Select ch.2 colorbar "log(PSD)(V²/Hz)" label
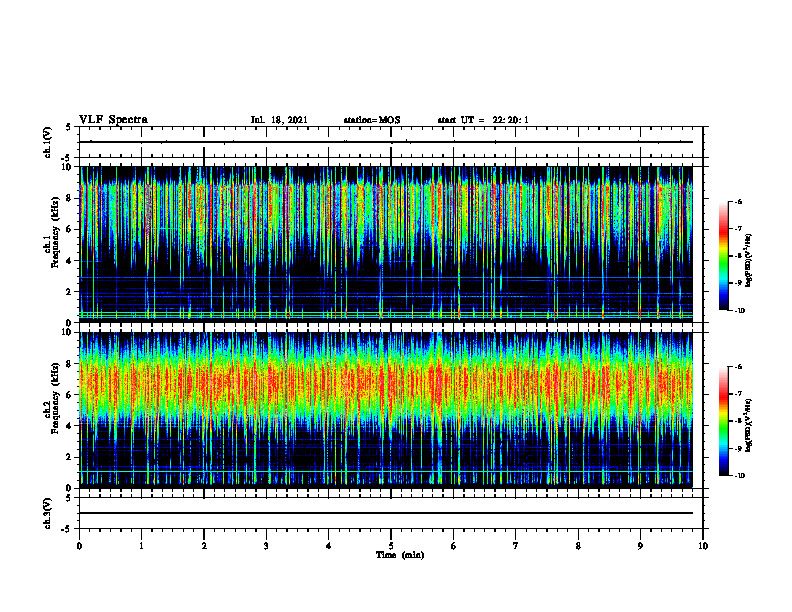 pos(749,425)
